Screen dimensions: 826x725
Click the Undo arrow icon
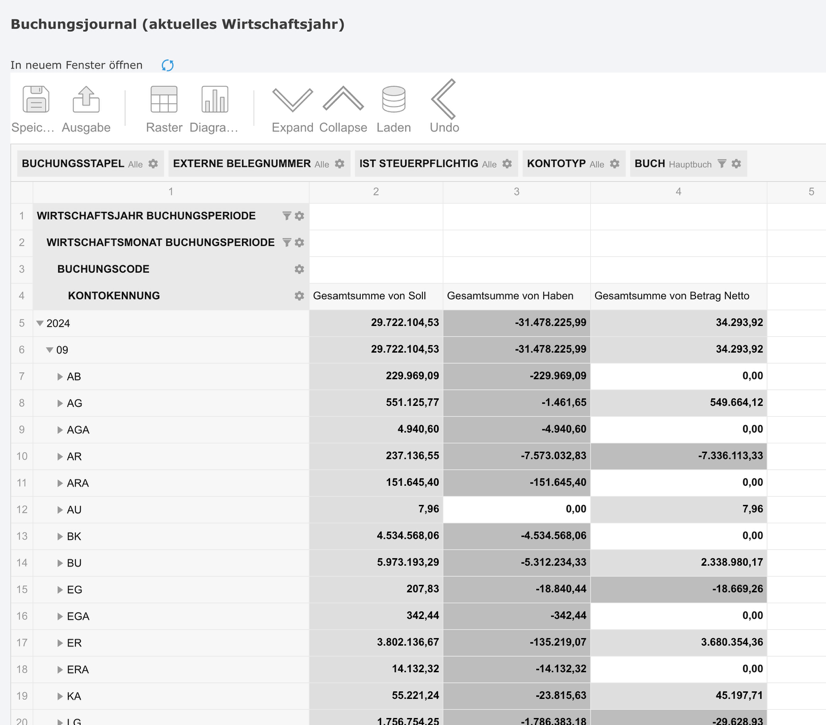[x=442, y=100]
